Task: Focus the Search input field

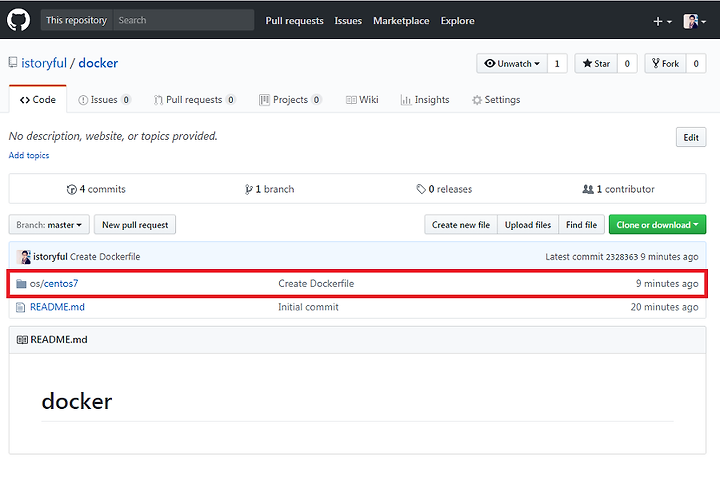Action: pyautogui.click(x=184, y=20)
